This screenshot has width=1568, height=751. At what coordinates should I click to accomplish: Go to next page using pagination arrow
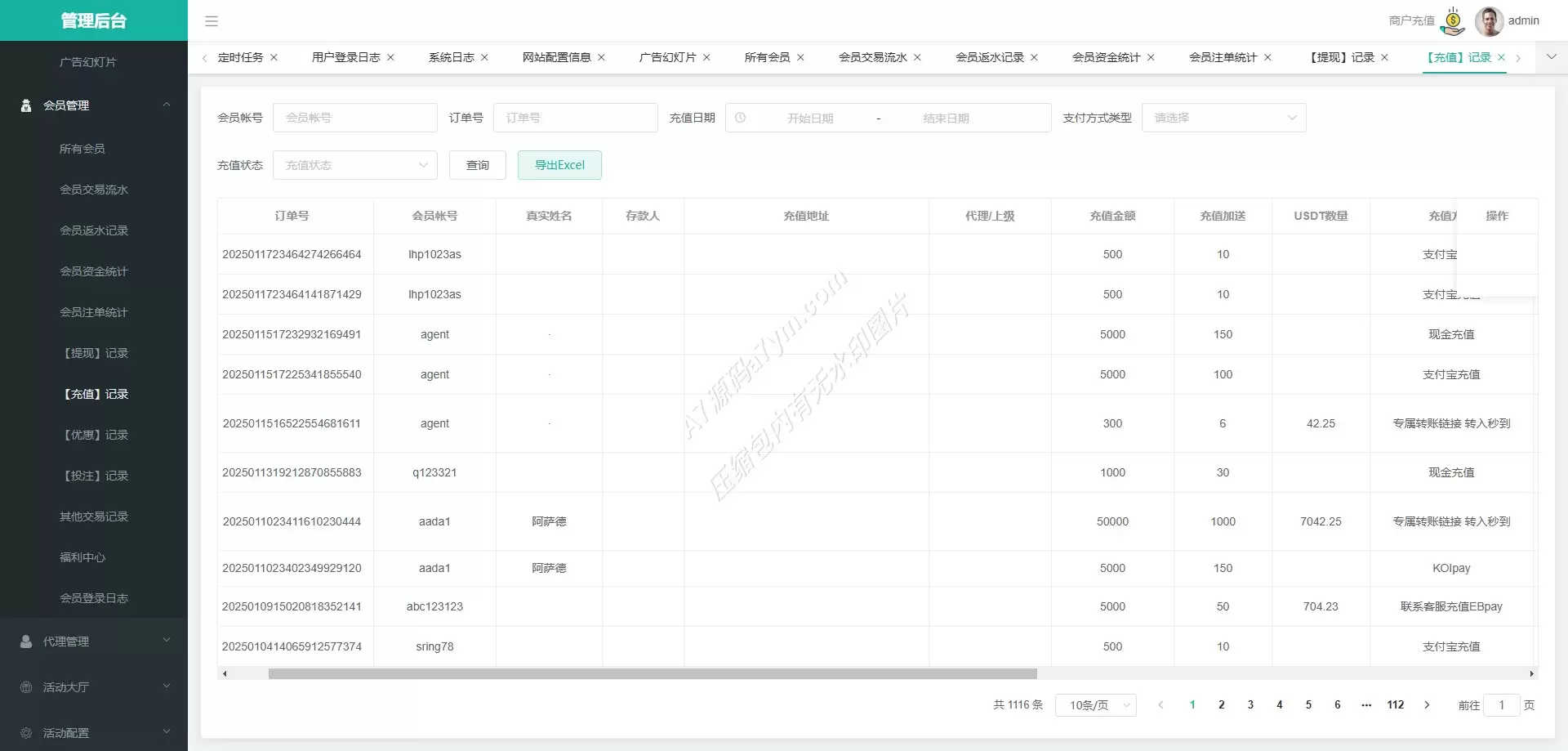[1427, 705]
